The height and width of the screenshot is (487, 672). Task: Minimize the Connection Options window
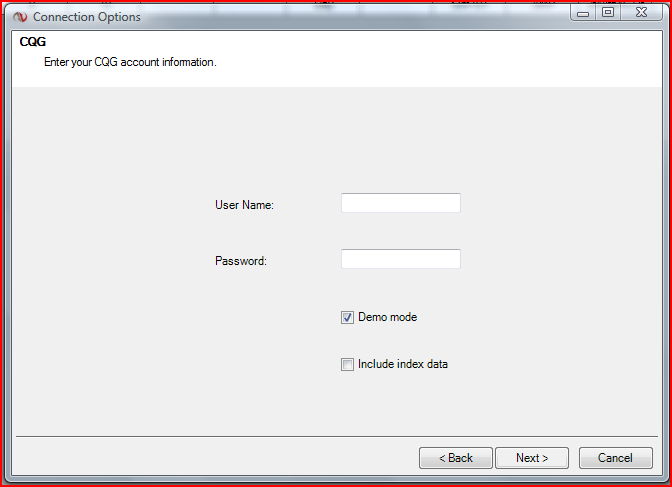[x=583, y=13]
